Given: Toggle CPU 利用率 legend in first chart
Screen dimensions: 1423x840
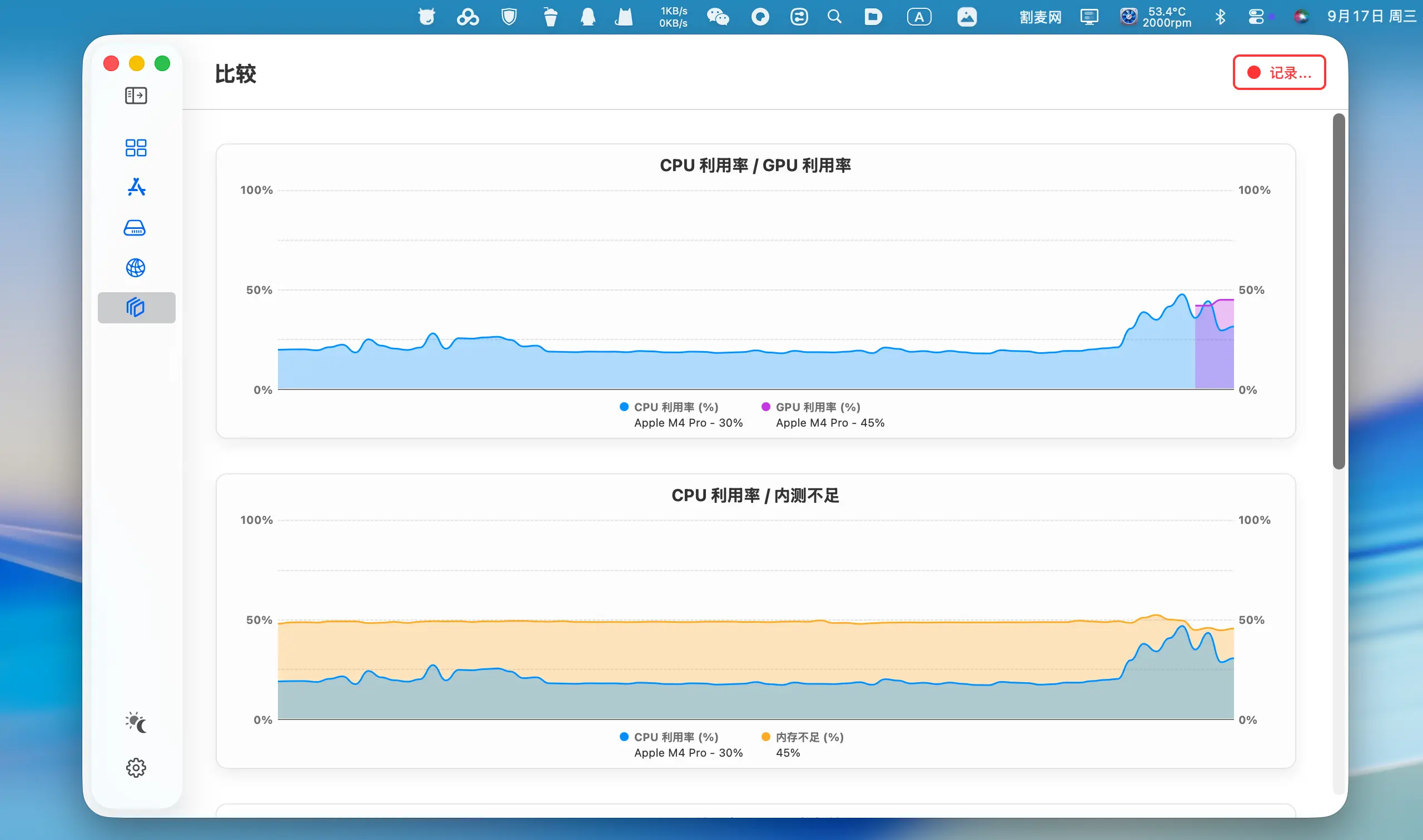Looking at the screenshot, I should point(675,407).
